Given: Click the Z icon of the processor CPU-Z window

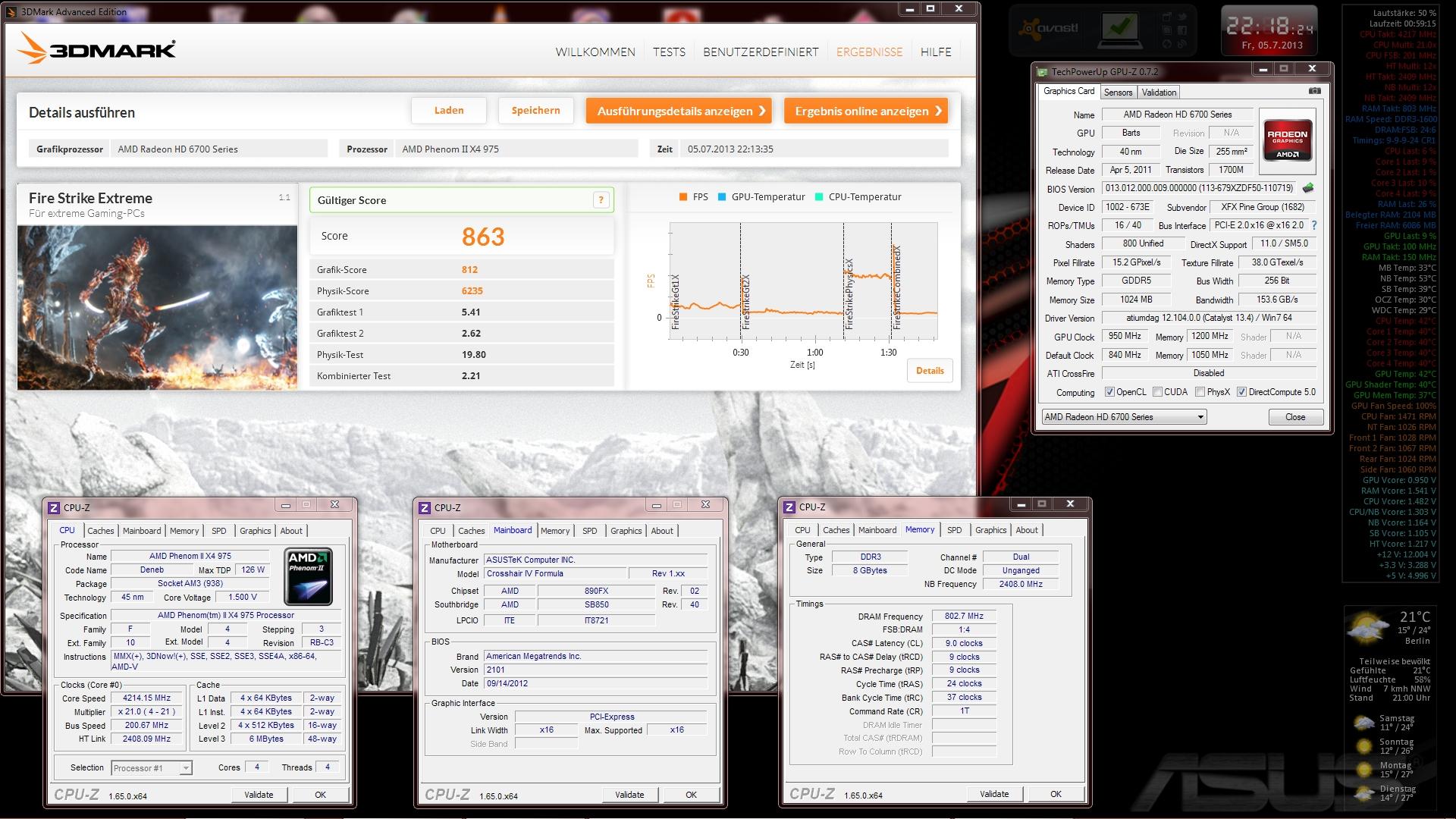Looking at the screenshot, I should coord(54,508).
